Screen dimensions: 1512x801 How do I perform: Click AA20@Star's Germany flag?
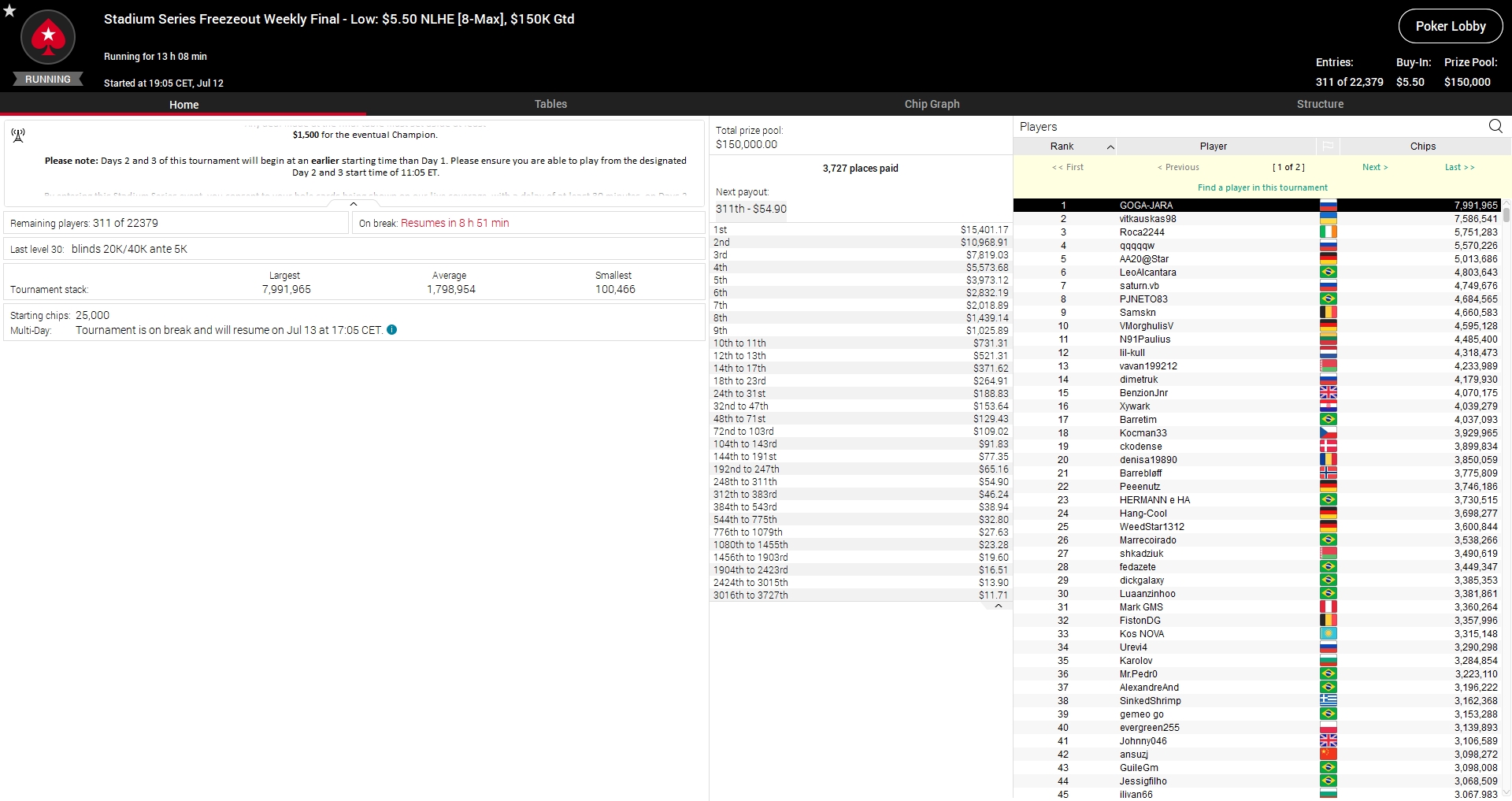pos(1329,259)
